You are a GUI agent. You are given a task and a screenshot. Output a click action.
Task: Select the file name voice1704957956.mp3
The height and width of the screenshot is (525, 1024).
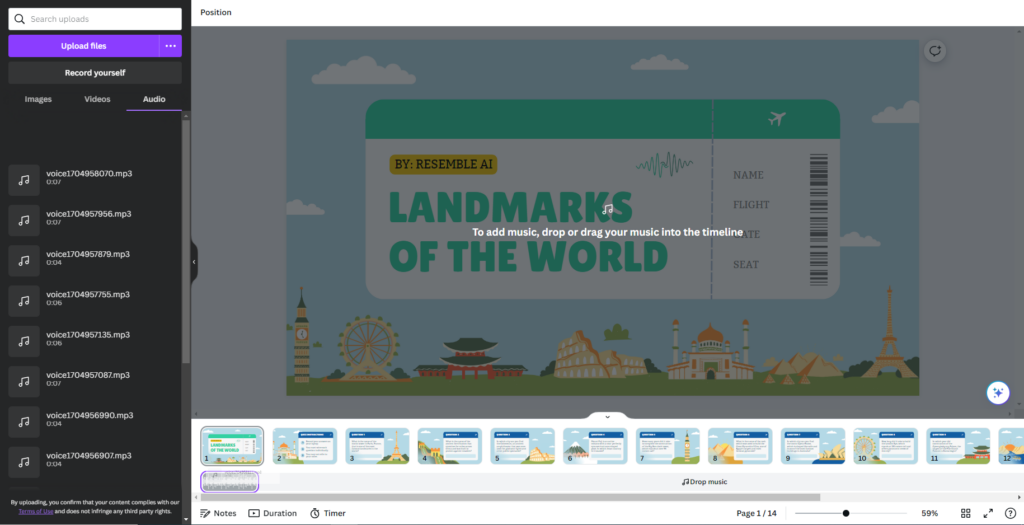[89, 214]
